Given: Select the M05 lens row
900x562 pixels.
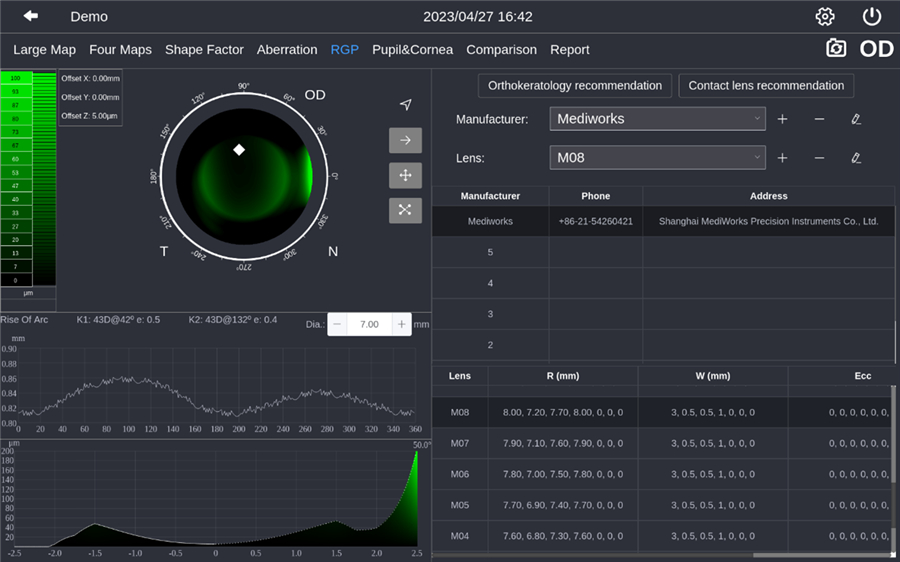Looking at the screenshot, I should [661, 505].
